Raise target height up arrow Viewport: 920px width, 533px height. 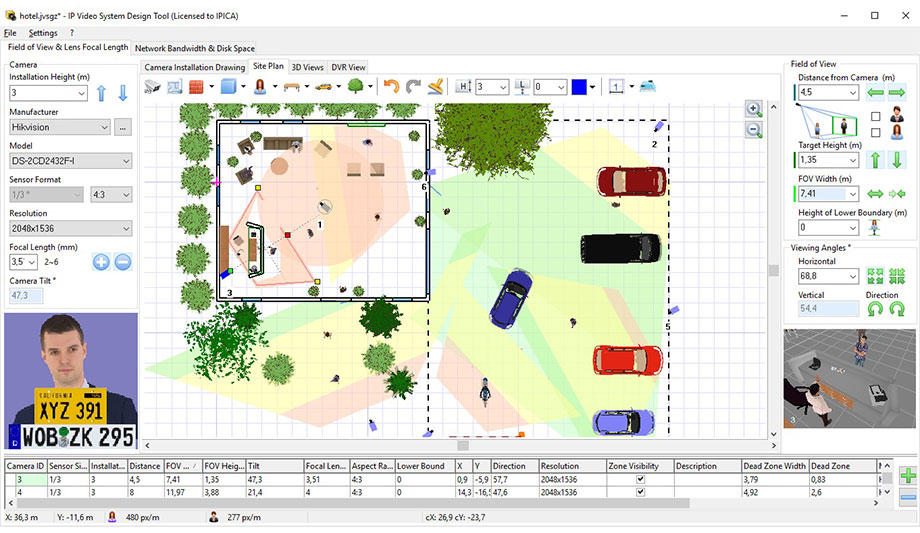point(875,160)
